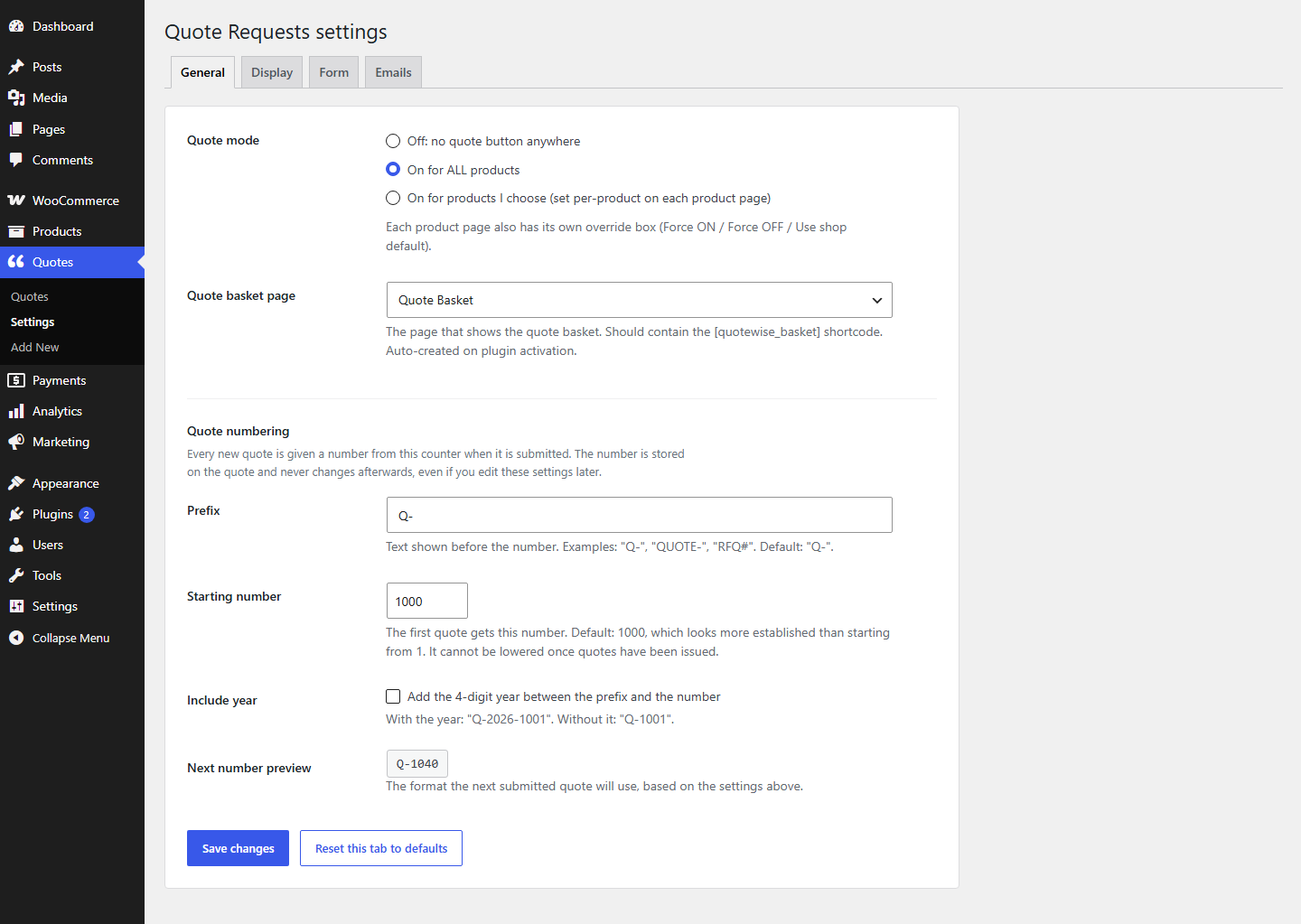Image resolution: width=1301 pixels, height=924 pixels.
Task: Click the 'Next number preview' label
Action: 249,768
